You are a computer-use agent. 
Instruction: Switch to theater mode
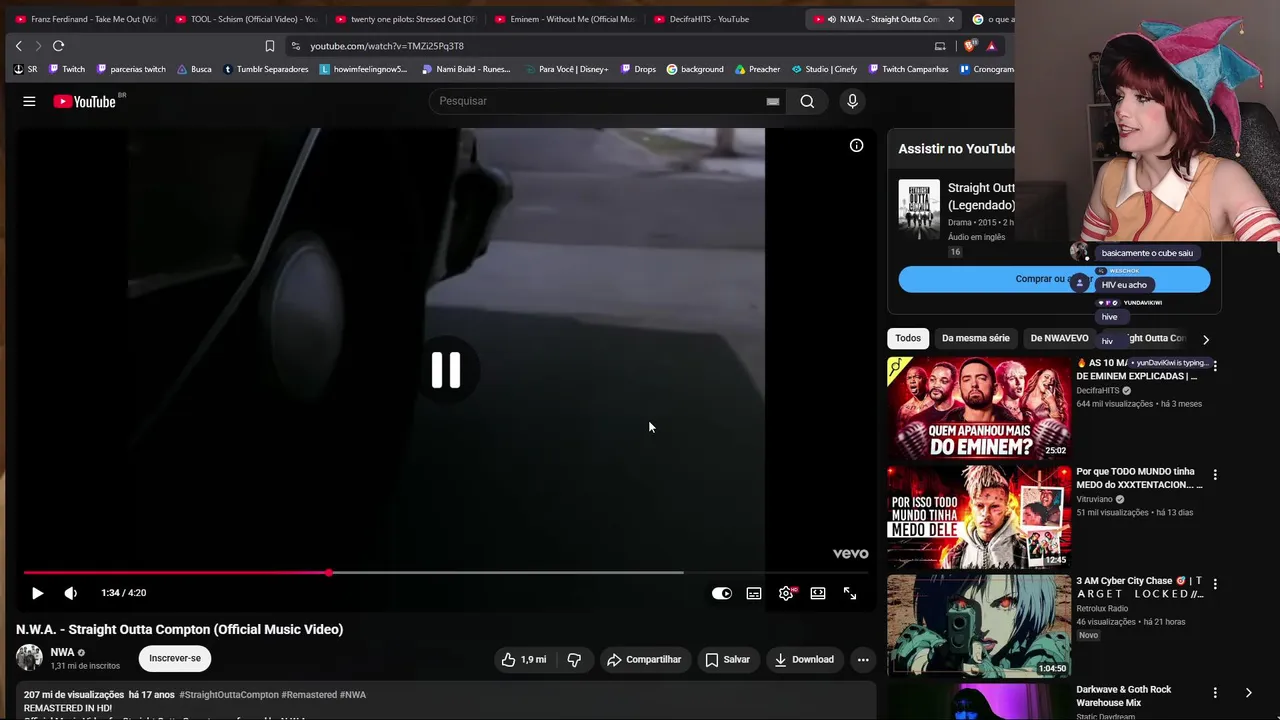tap(818, 593)
